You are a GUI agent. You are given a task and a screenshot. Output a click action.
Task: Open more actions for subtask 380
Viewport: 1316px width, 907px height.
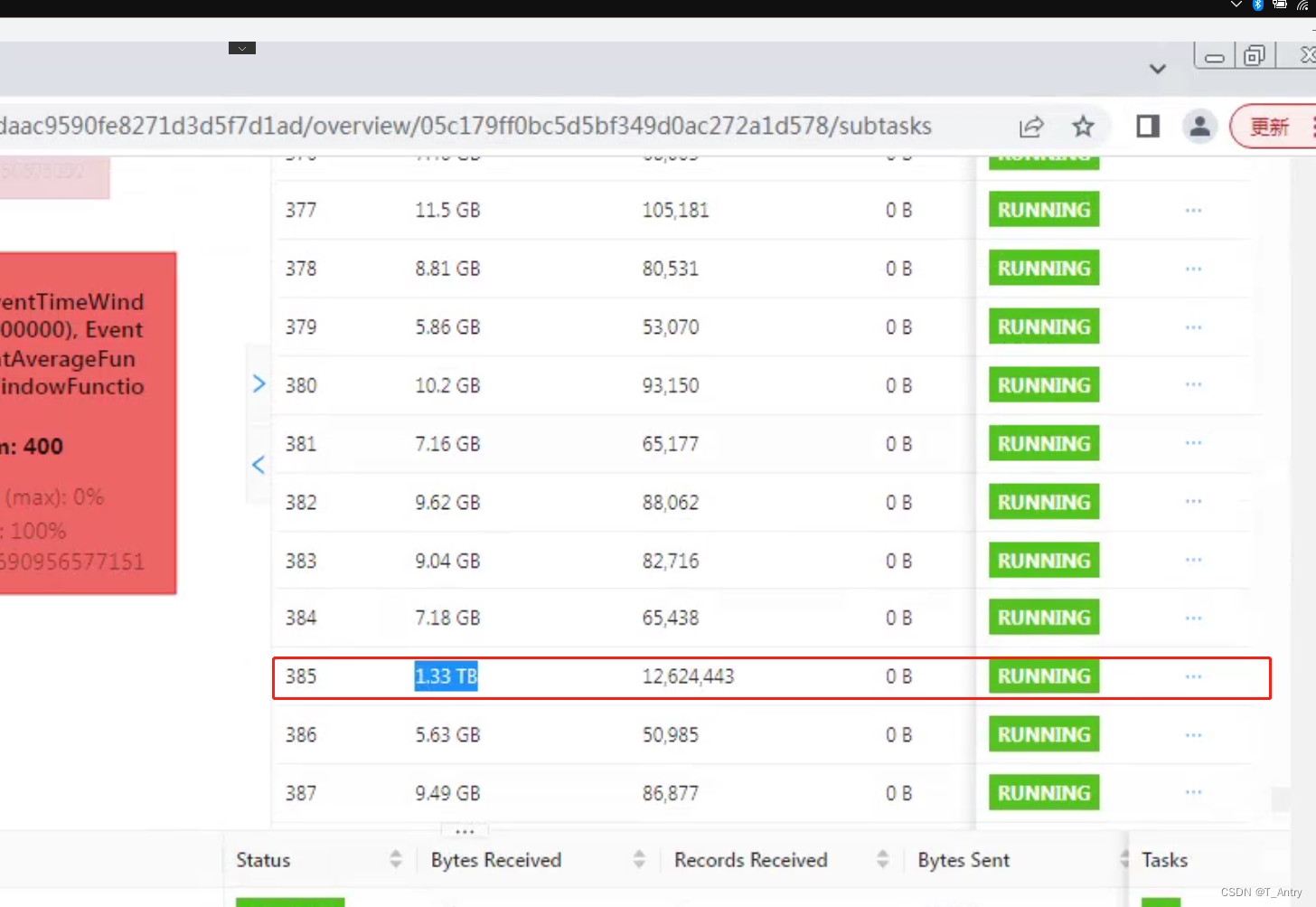1193,384
